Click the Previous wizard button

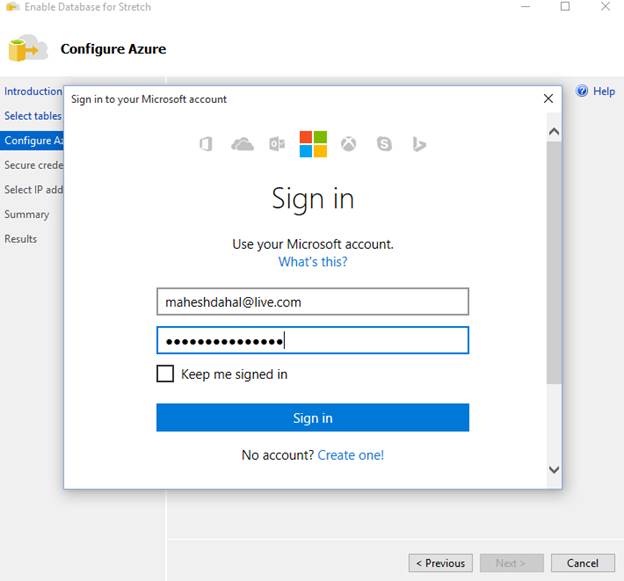click(441, 563)
